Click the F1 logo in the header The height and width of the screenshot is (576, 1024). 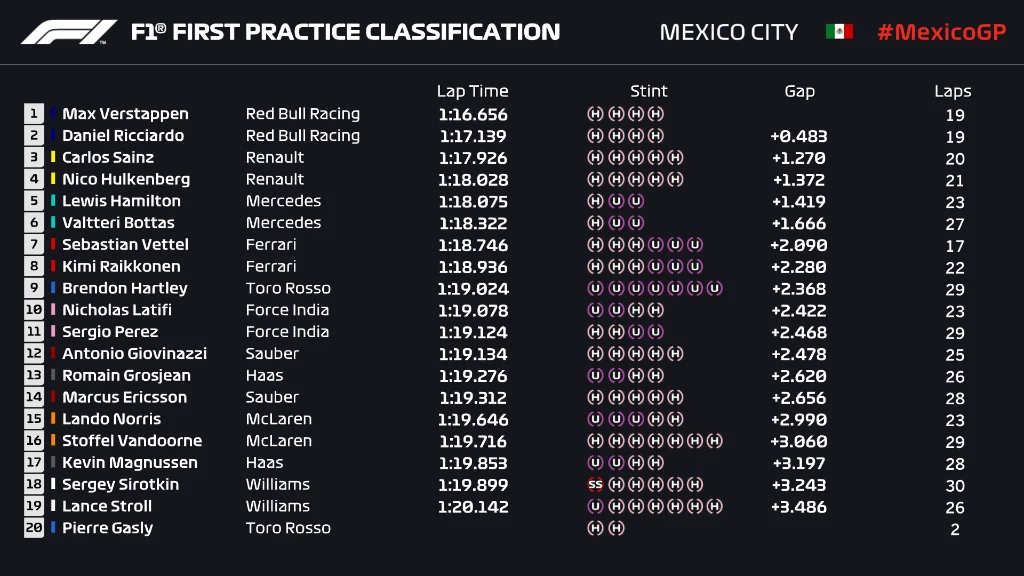[69, 32]
